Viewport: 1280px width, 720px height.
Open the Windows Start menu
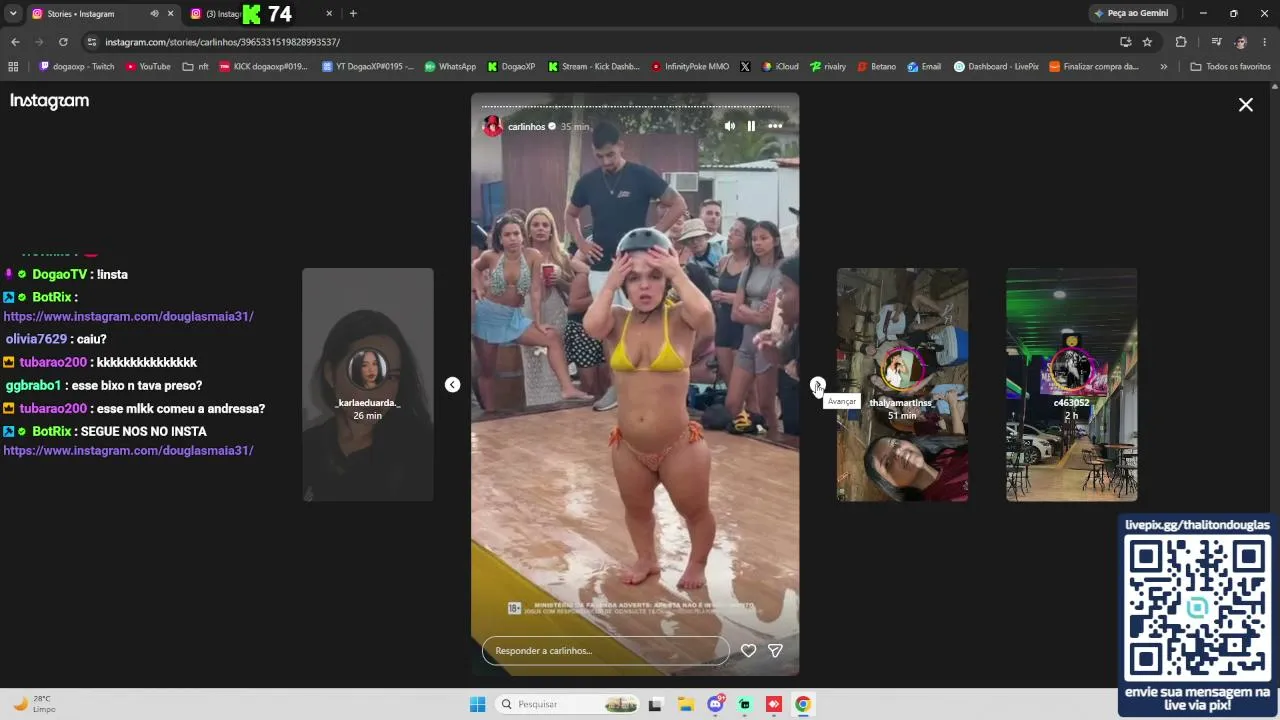(478, 704)
